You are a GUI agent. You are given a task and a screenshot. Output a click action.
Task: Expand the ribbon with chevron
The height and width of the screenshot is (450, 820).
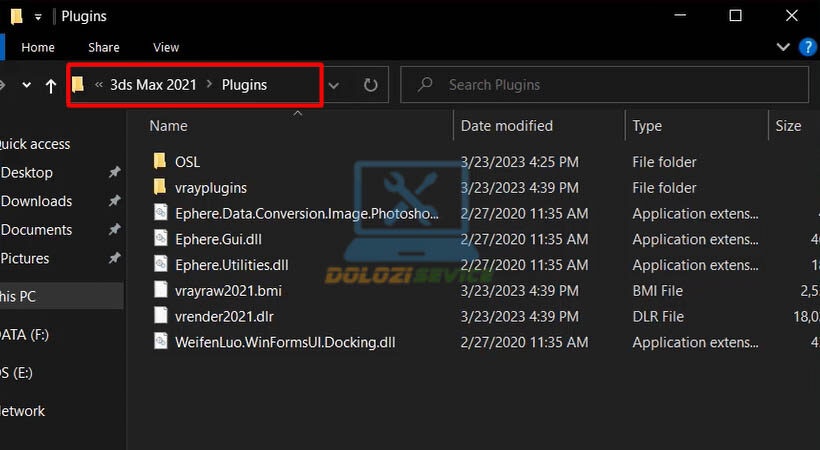click(x=783, y=47)
